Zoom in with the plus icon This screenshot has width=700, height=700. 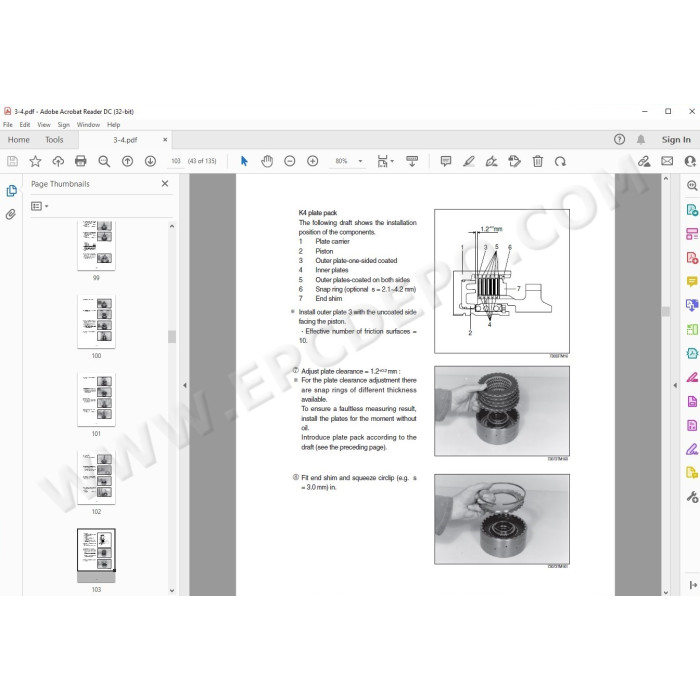pyautogui.click(x=312, y=161)
